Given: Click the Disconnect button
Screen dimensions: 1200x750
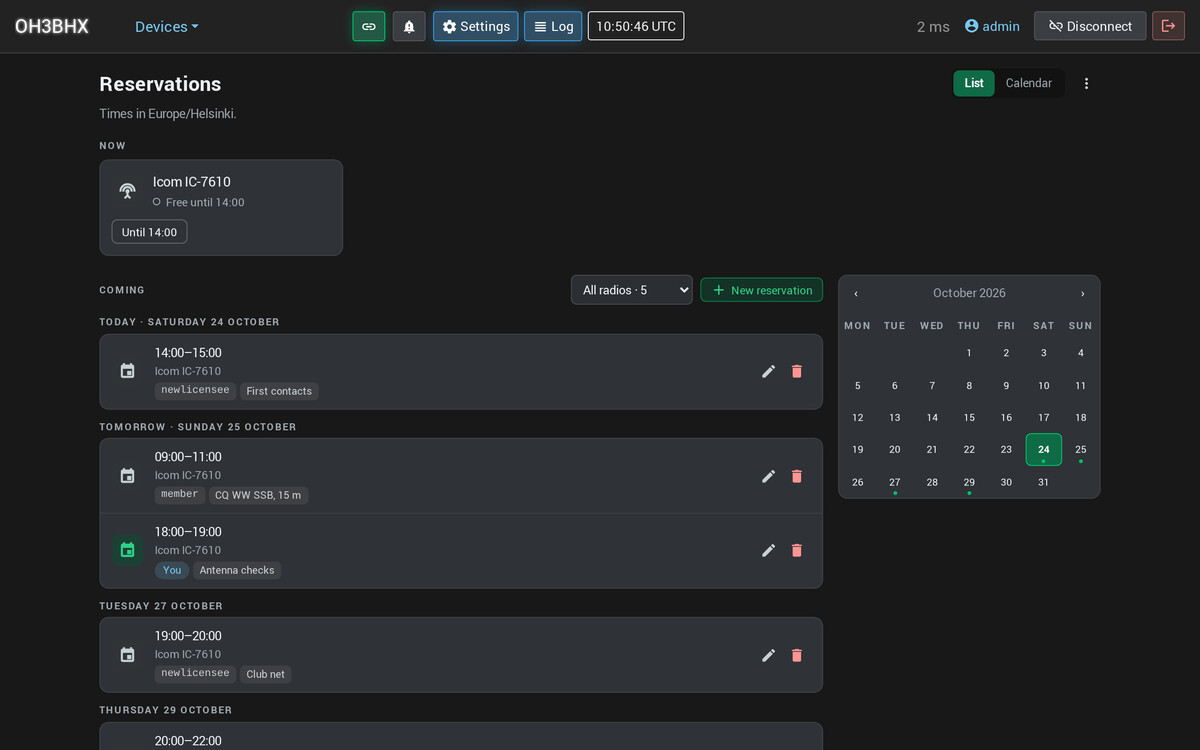Looking at the screenshot, I should pyautogui.click(x=1089, y=26).
